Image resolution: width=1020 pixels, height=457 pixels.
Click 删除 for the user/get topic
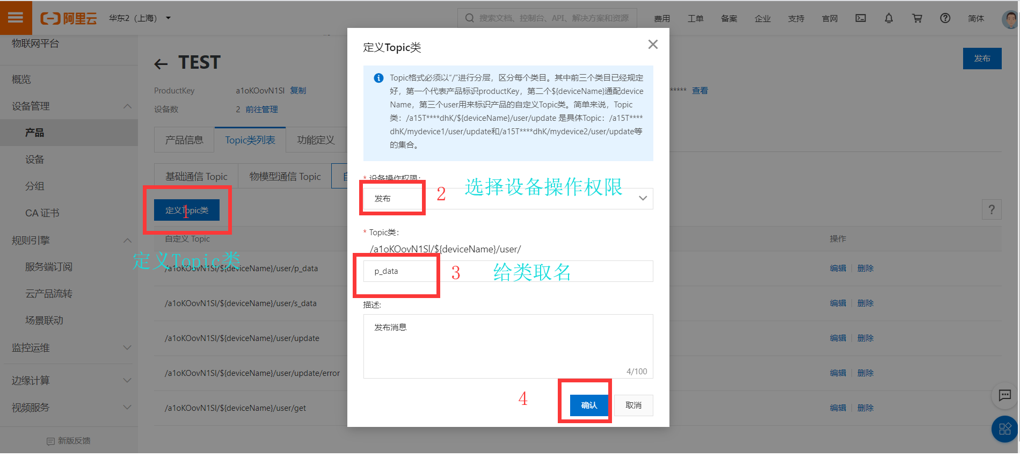865,409
